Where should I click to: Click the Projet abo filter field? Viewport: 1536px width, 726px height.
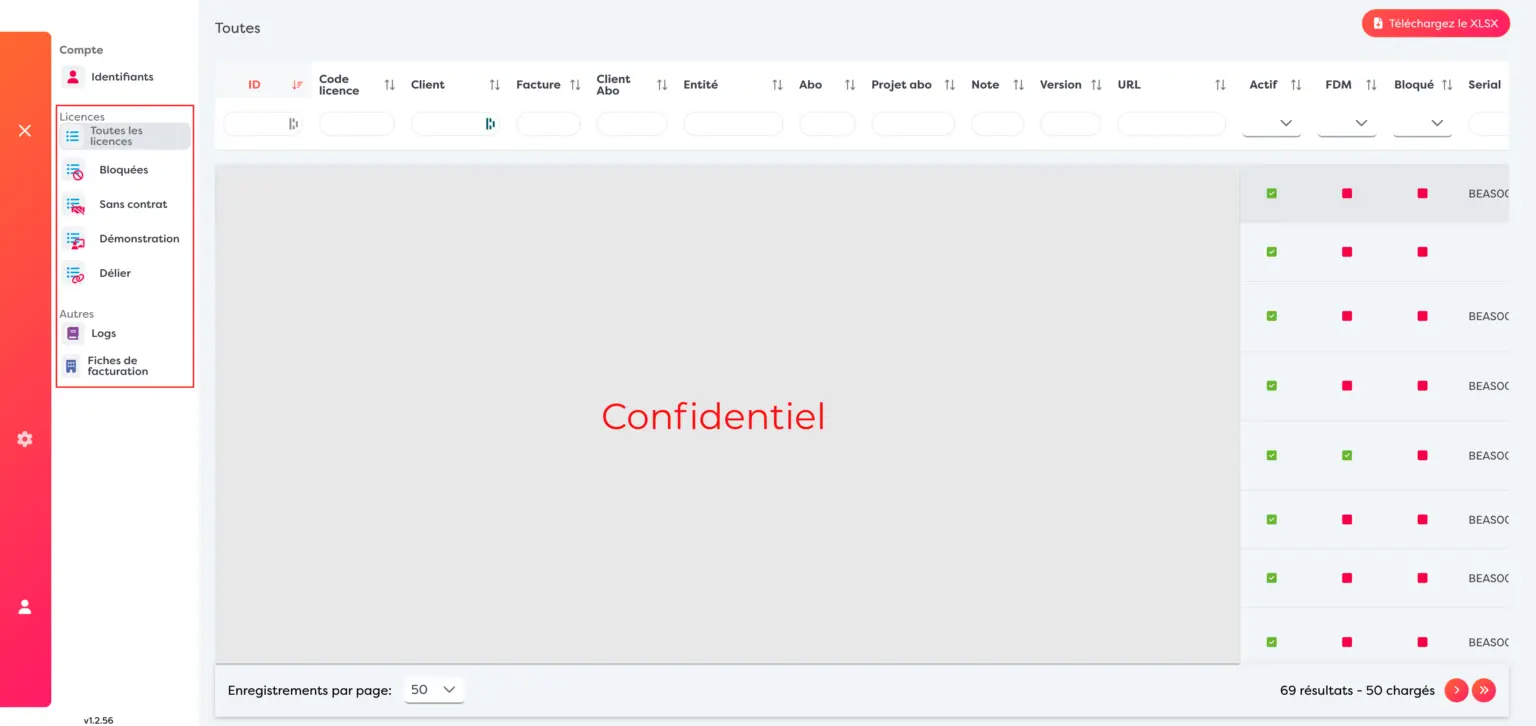(x=913, y=124)
